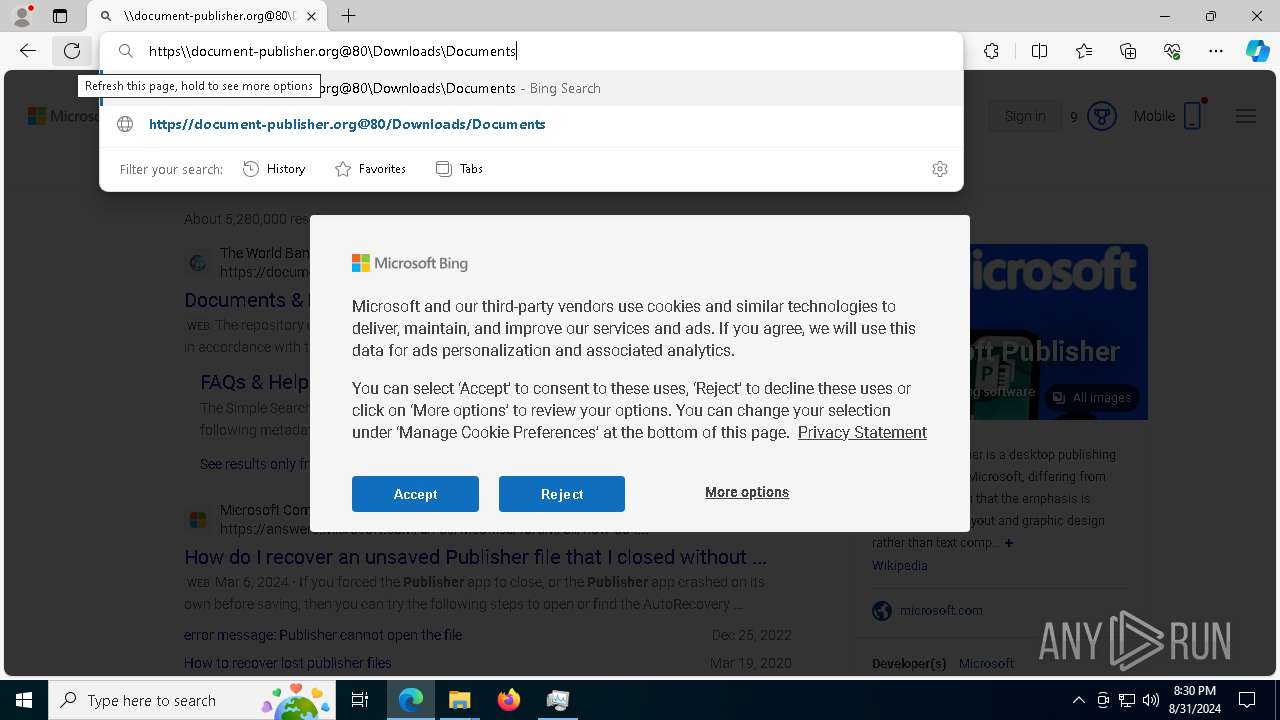Go back to the previous page
1280x720 pixels.
[28, 51]
